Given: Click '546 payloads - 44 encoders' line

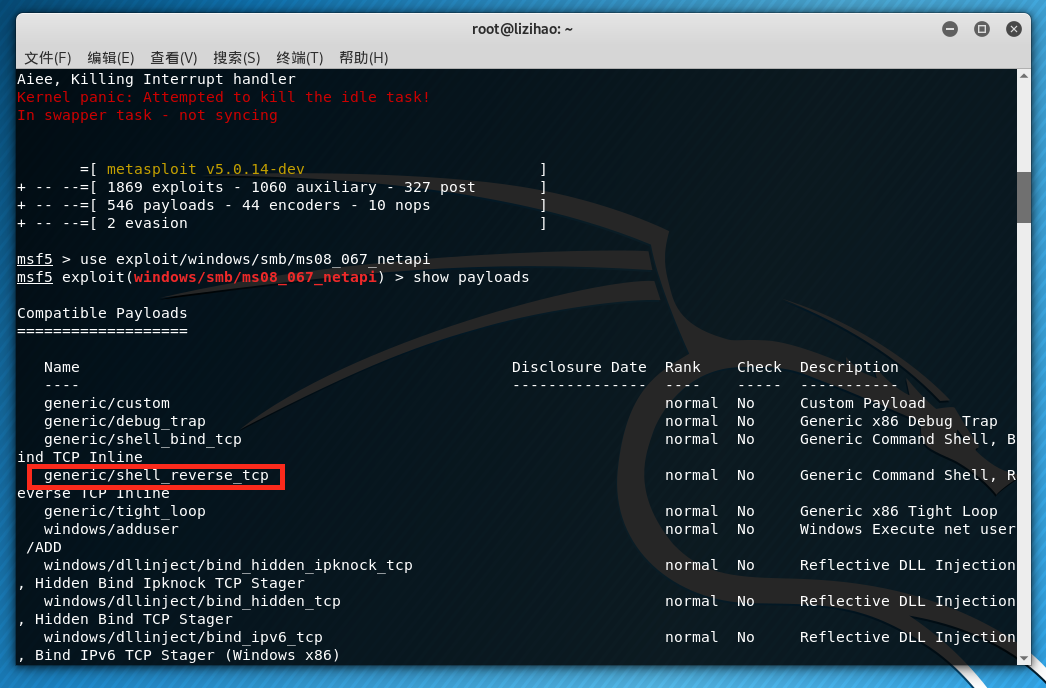Looking at the screenshot, I should pyautogui.click(x=268, y=205).
